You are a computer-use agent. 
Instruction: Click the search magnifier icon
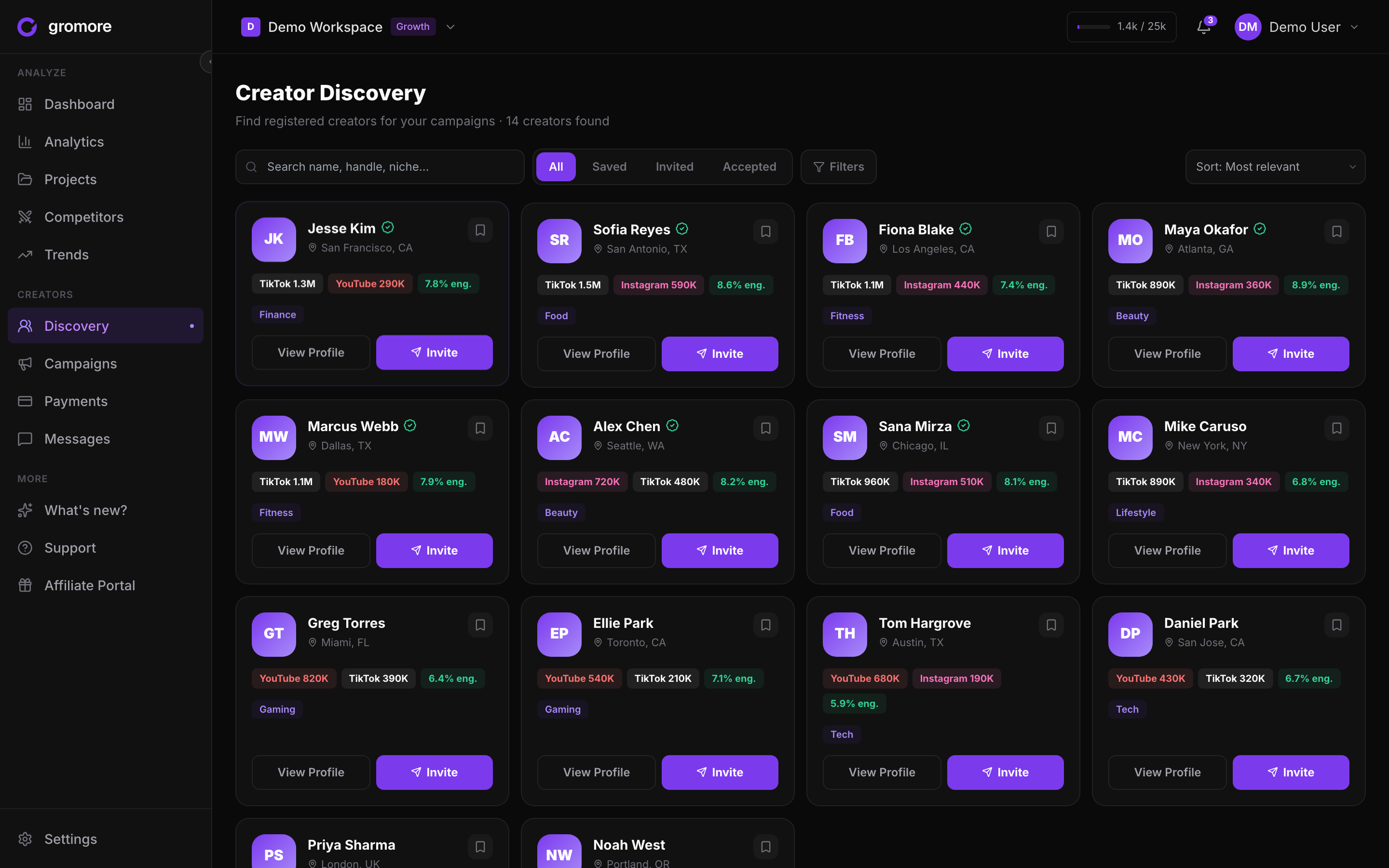(251, 167)
